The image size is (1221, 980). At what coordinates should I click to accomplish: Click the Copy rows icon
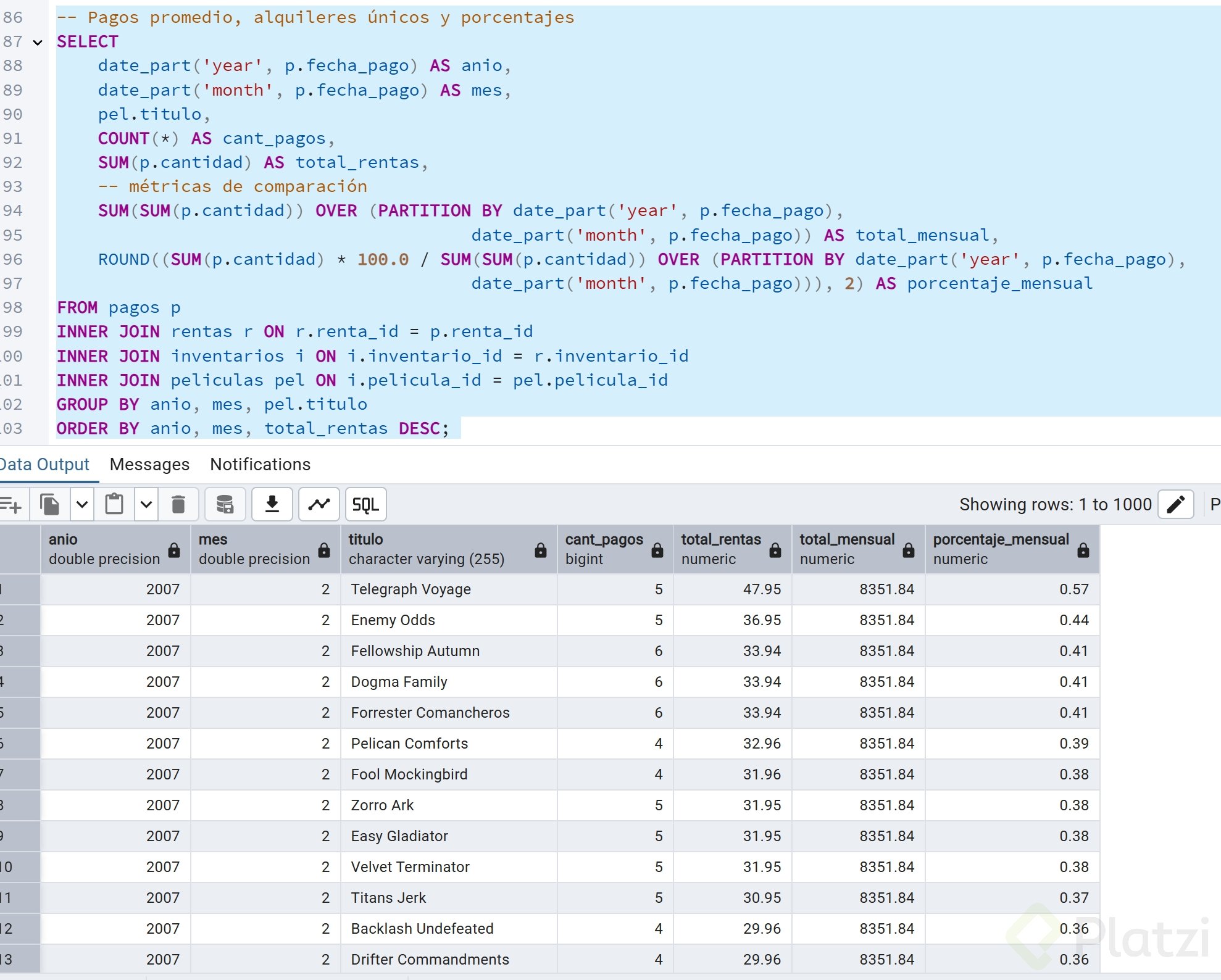(x=50, y=505)
